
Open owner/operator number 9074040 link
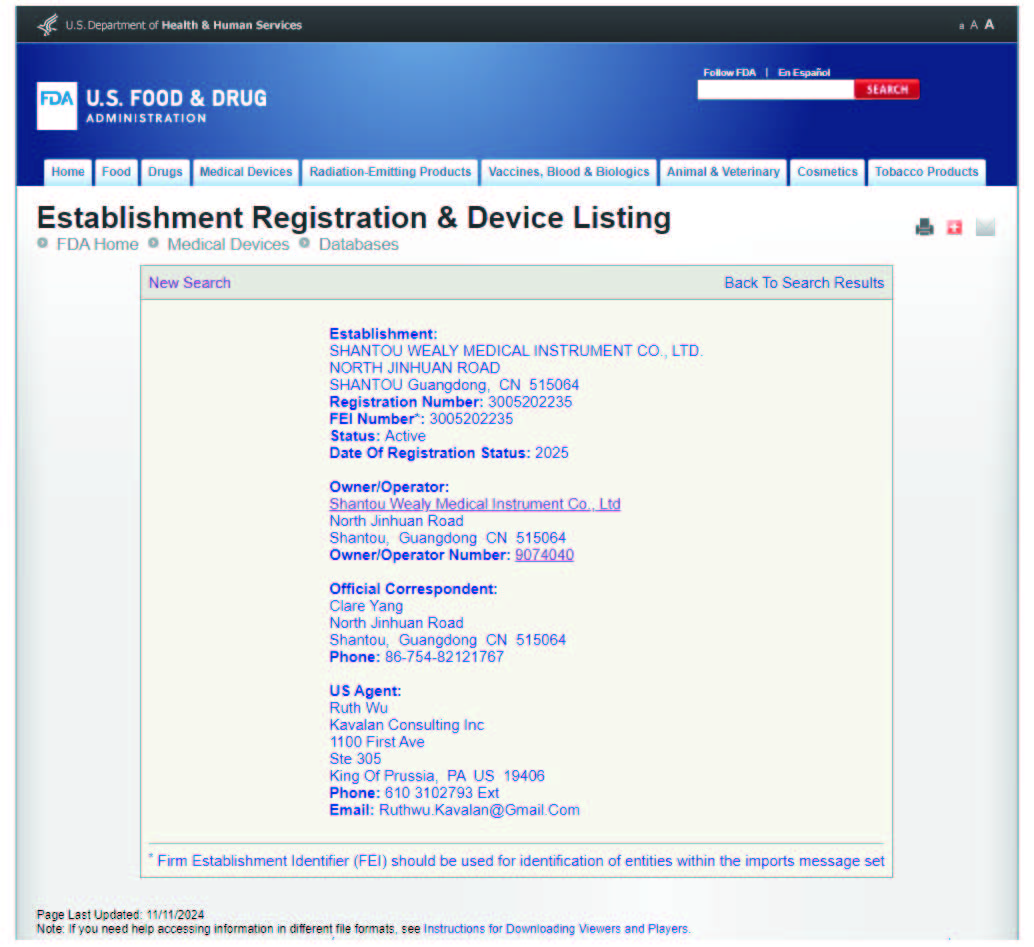(544, 555)
